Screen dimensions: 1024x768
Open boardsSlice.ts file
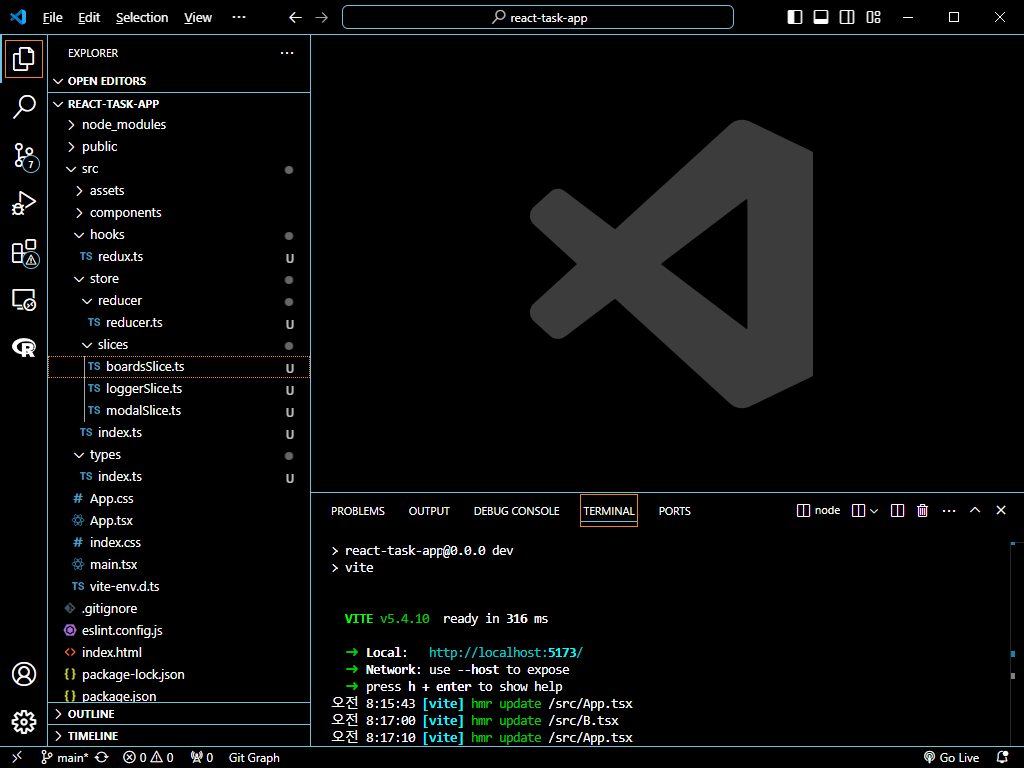point(179,367)
